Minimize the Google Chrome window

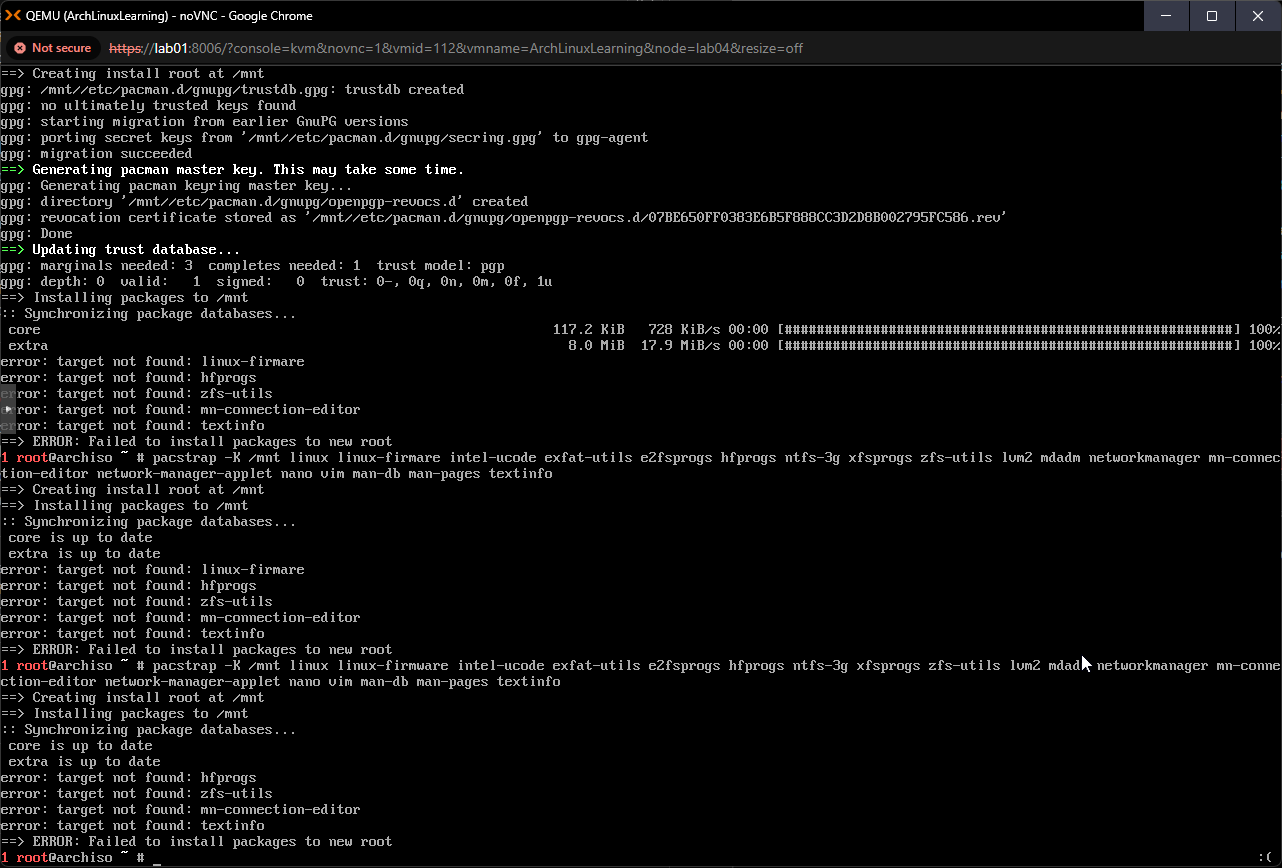1168,15
